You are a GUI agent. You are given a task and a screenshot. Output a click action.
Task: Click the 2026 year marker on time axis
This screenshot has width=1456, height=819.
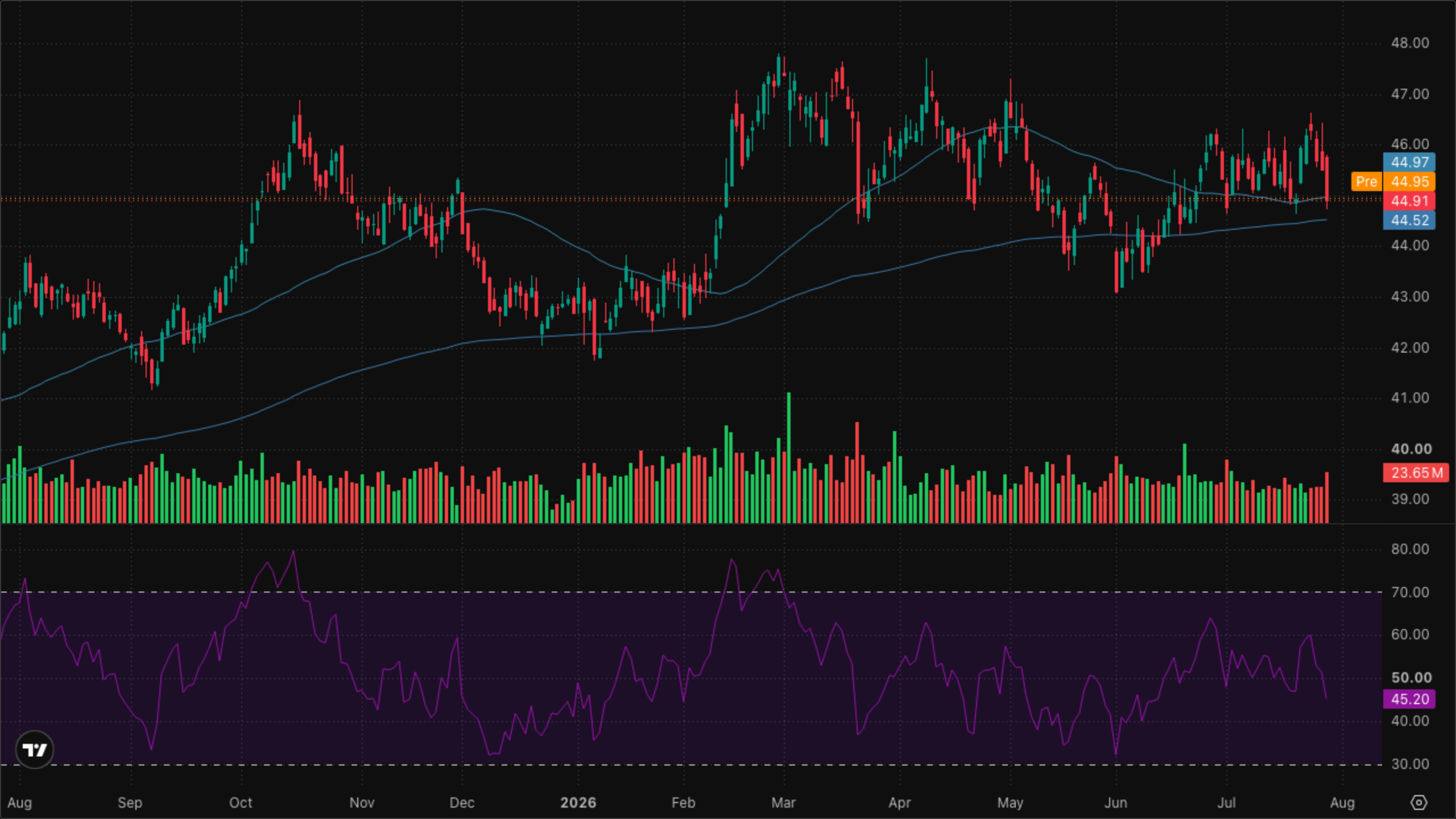pyautogui.click(x=578, y=803)
